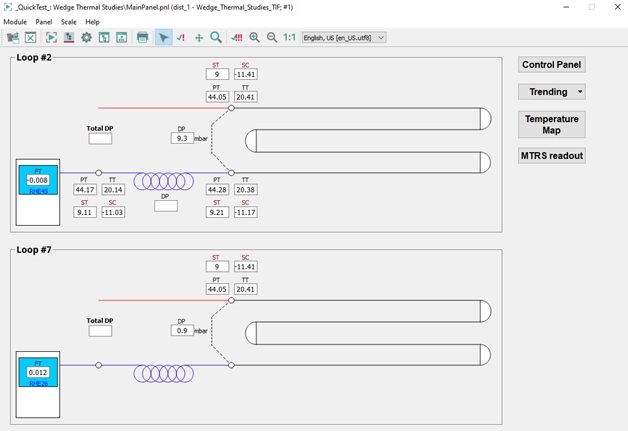628x431 pixels.
Task: Click the SC value -11.03
Action: coord(113,212)
